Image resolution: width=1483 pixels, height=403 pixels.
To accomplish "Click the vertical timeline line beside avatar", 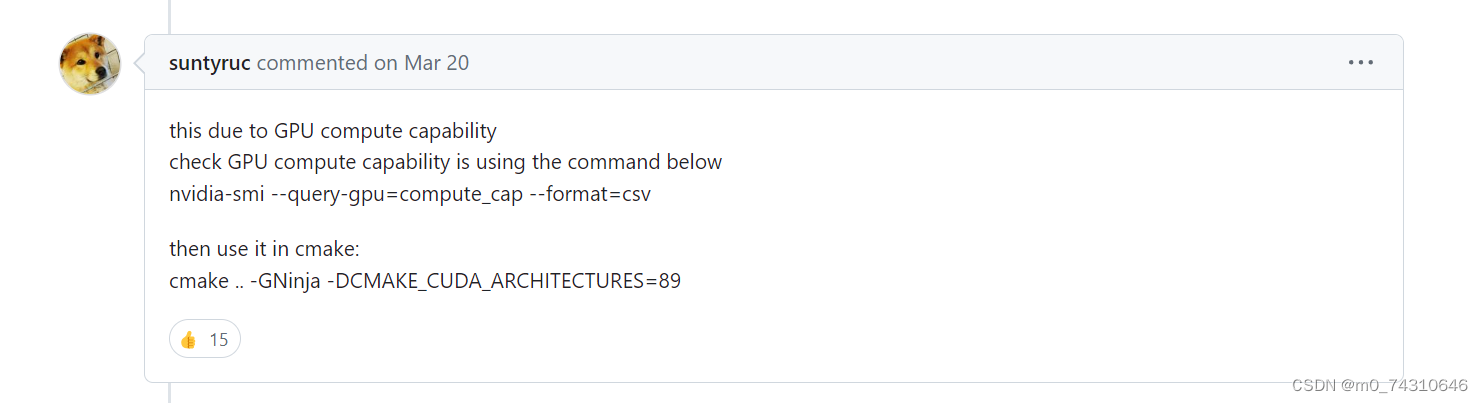I will 170,15.
